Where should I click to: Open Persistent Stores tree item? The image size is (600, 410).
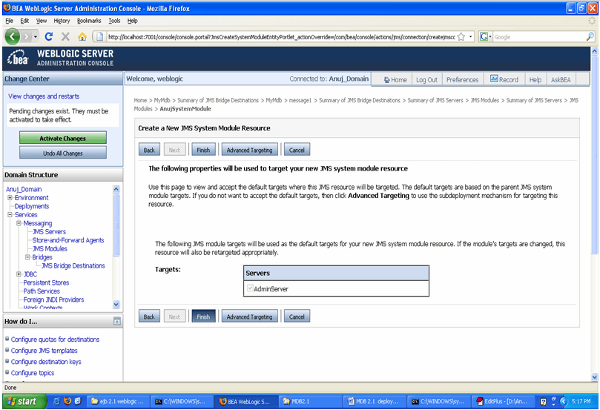pos(46,283)
